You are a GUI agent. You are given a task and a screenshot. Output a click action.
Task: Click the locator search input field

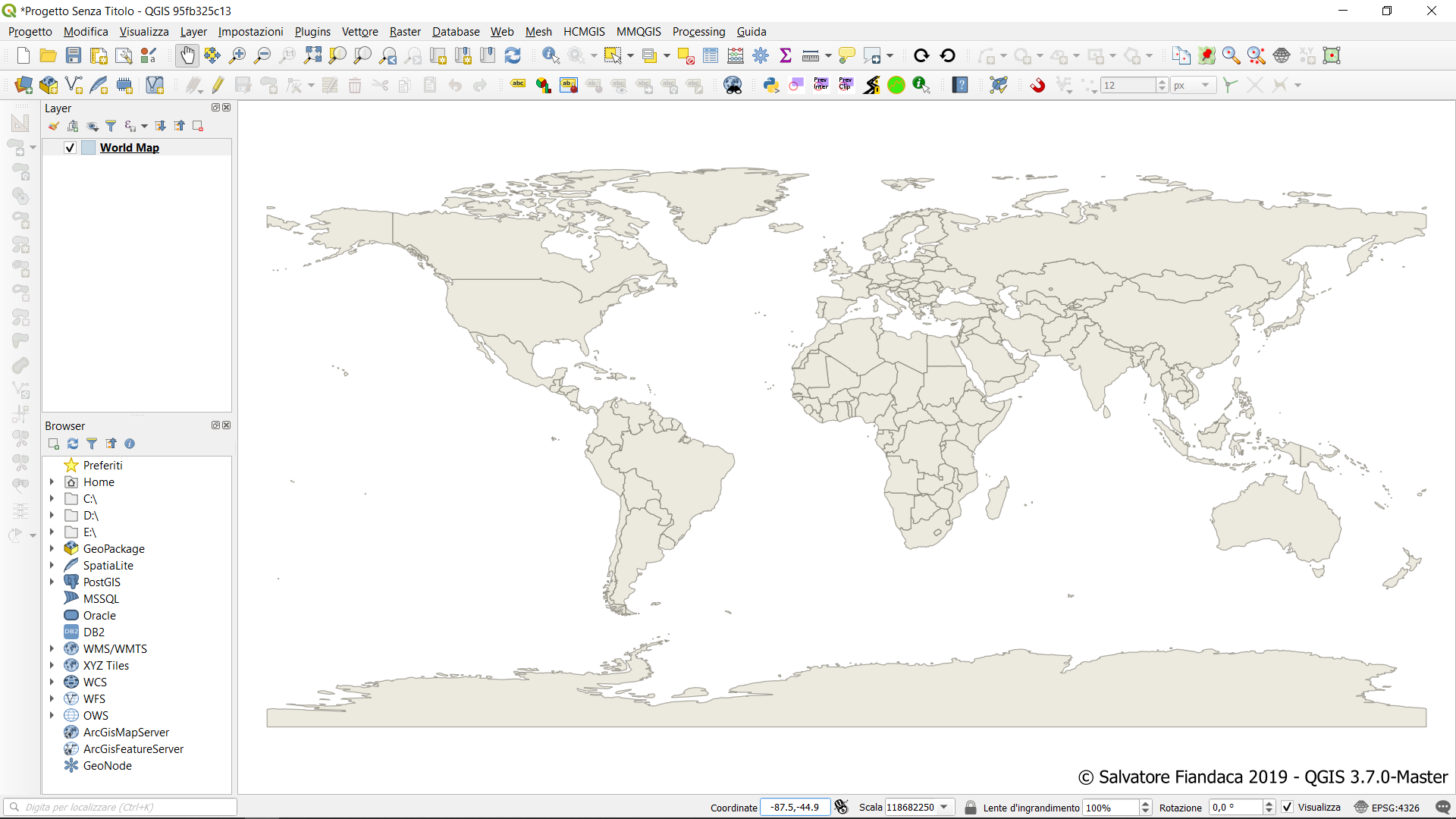click(x=121, y=807)
